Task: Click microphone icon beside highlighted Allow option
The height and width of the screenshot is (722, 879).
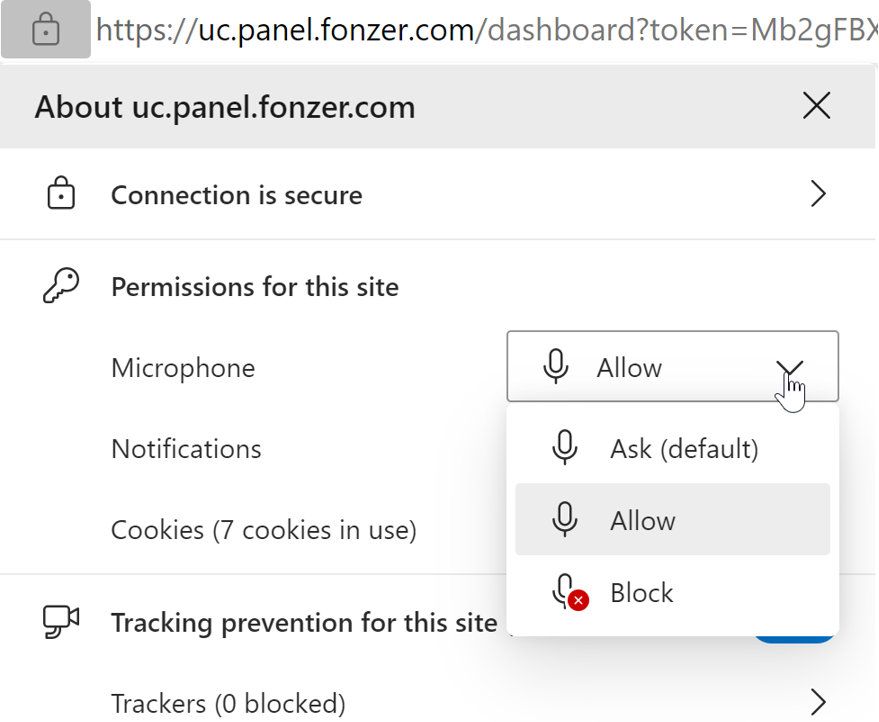Action: point(565,520)
